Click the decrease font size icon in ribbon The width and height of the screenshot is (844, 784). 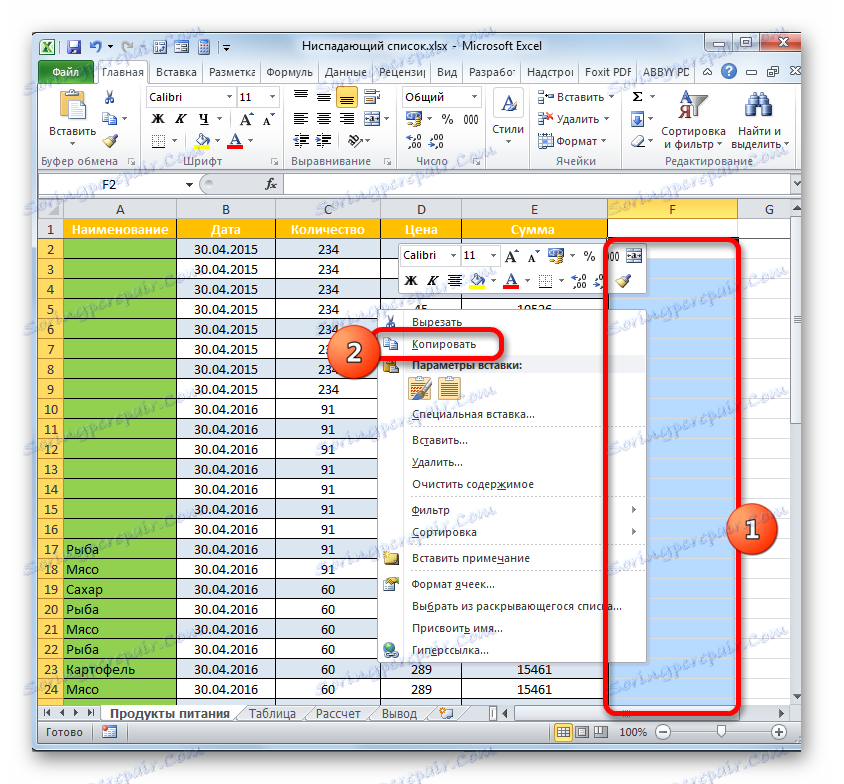(268, 119)
